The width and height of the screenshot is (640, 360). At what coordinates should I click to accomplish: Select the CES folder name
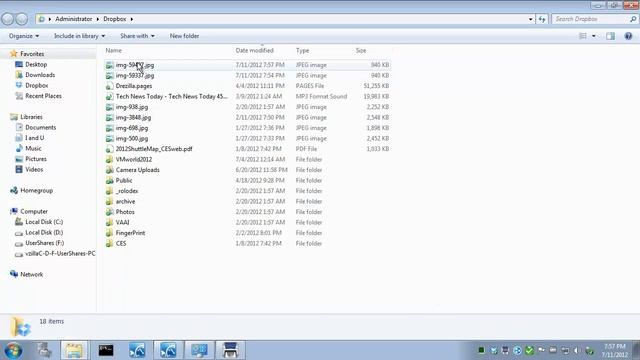pyautogui.click(x=121, y=243)
